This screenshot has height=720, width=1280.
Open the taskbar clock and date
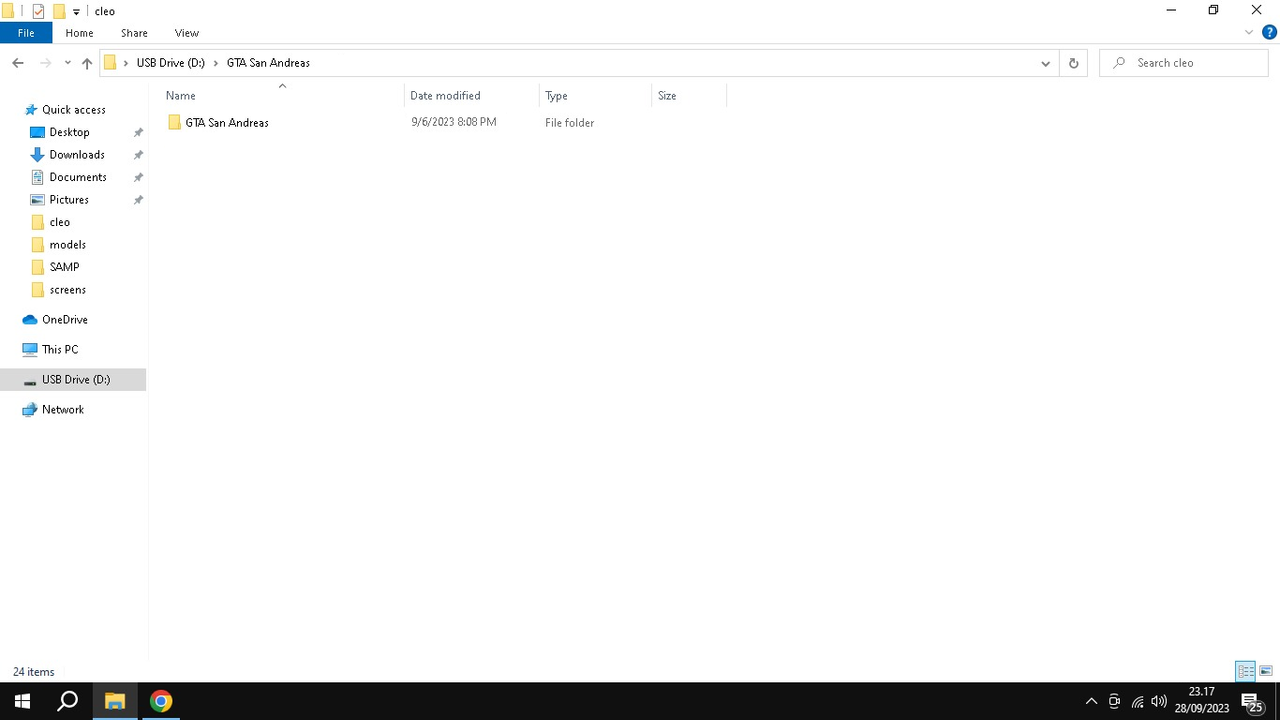click(x=1202, y=700)
